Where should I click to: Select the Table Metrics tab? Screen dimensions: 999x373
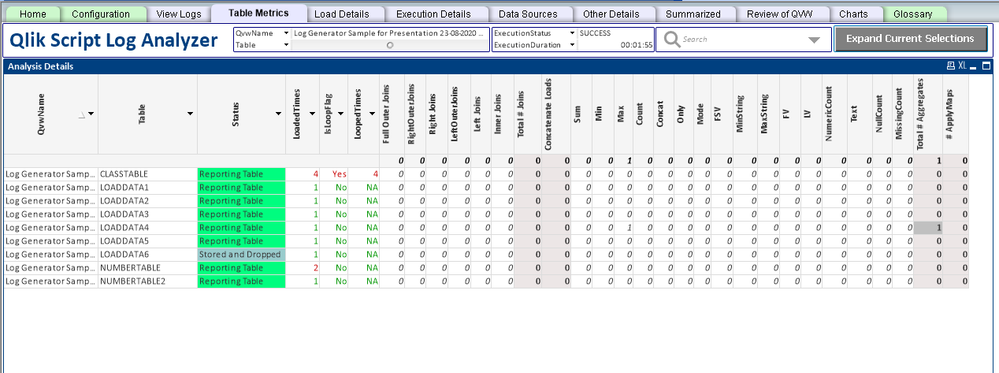pos(259,13)
